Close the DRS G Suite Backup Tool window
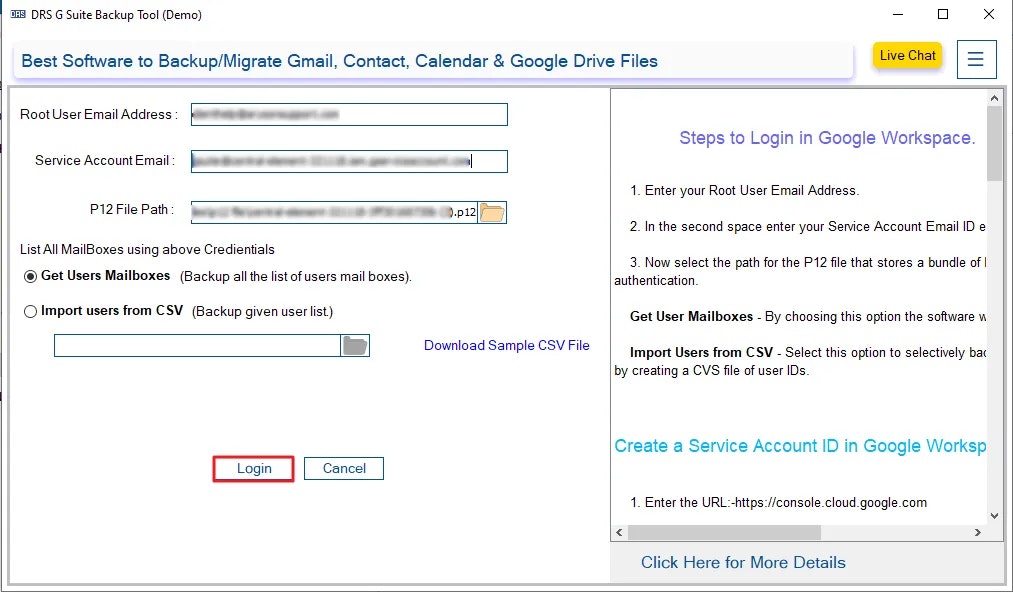 pos(988,14)
